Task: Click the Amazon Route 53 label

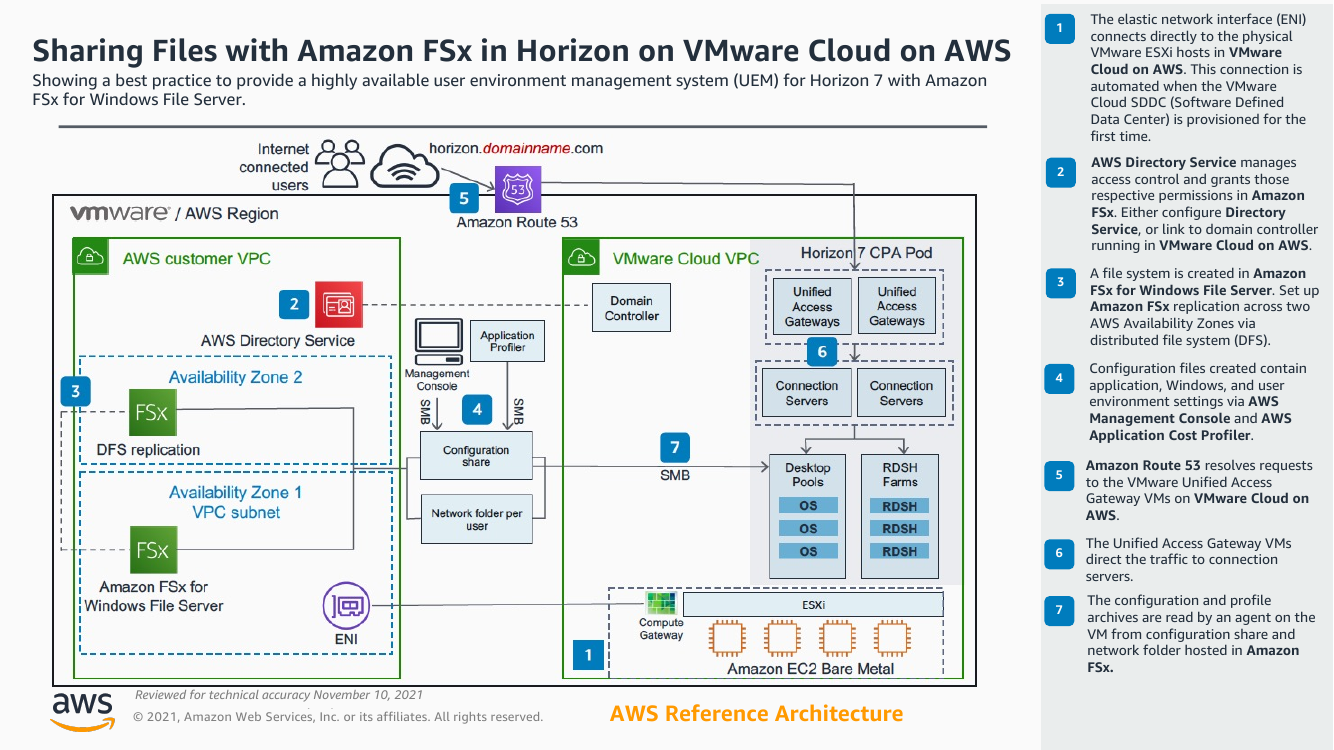Action: pos(517,222)
